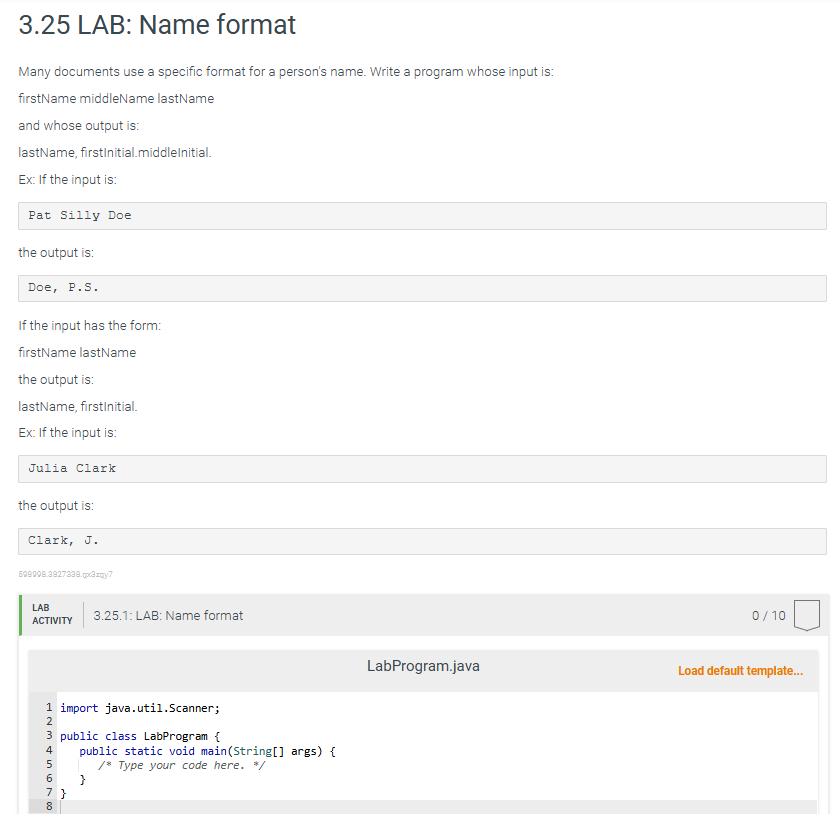Open the "Load default template..." link
The height and width of the screenshot is (814, 840).
point(741,670)
